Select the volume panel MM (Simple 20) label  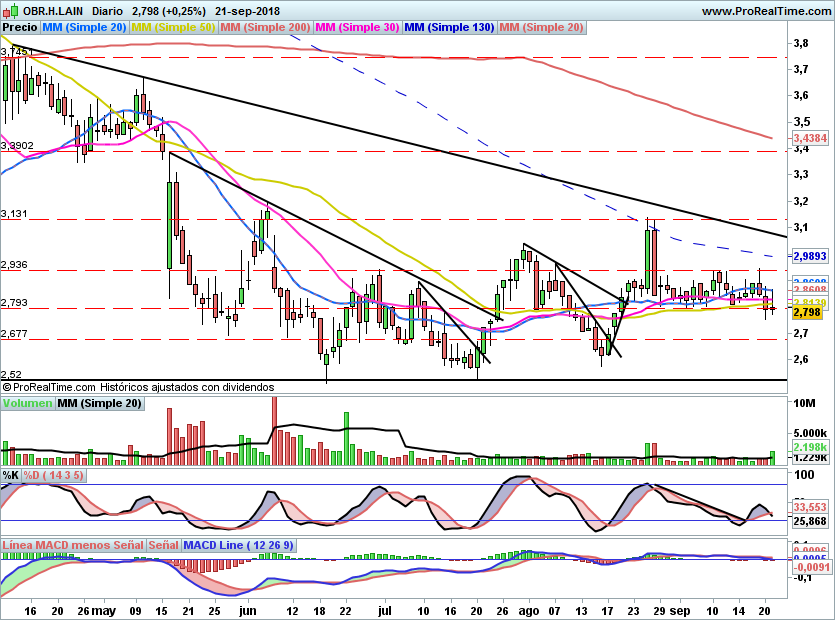(x=99, y=403)
